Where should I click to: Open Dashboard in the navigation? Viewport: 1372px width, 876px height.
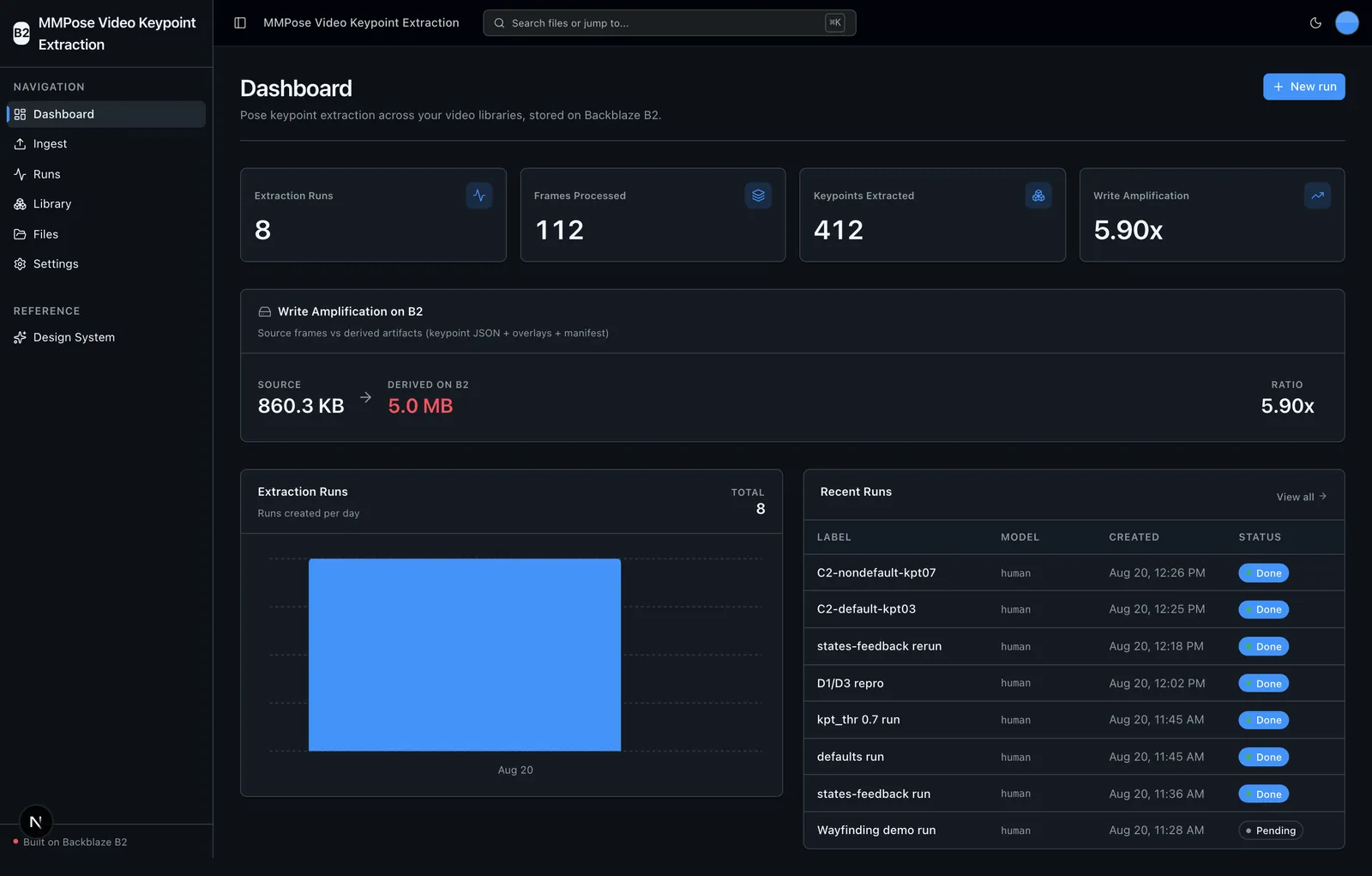[106, 114]
